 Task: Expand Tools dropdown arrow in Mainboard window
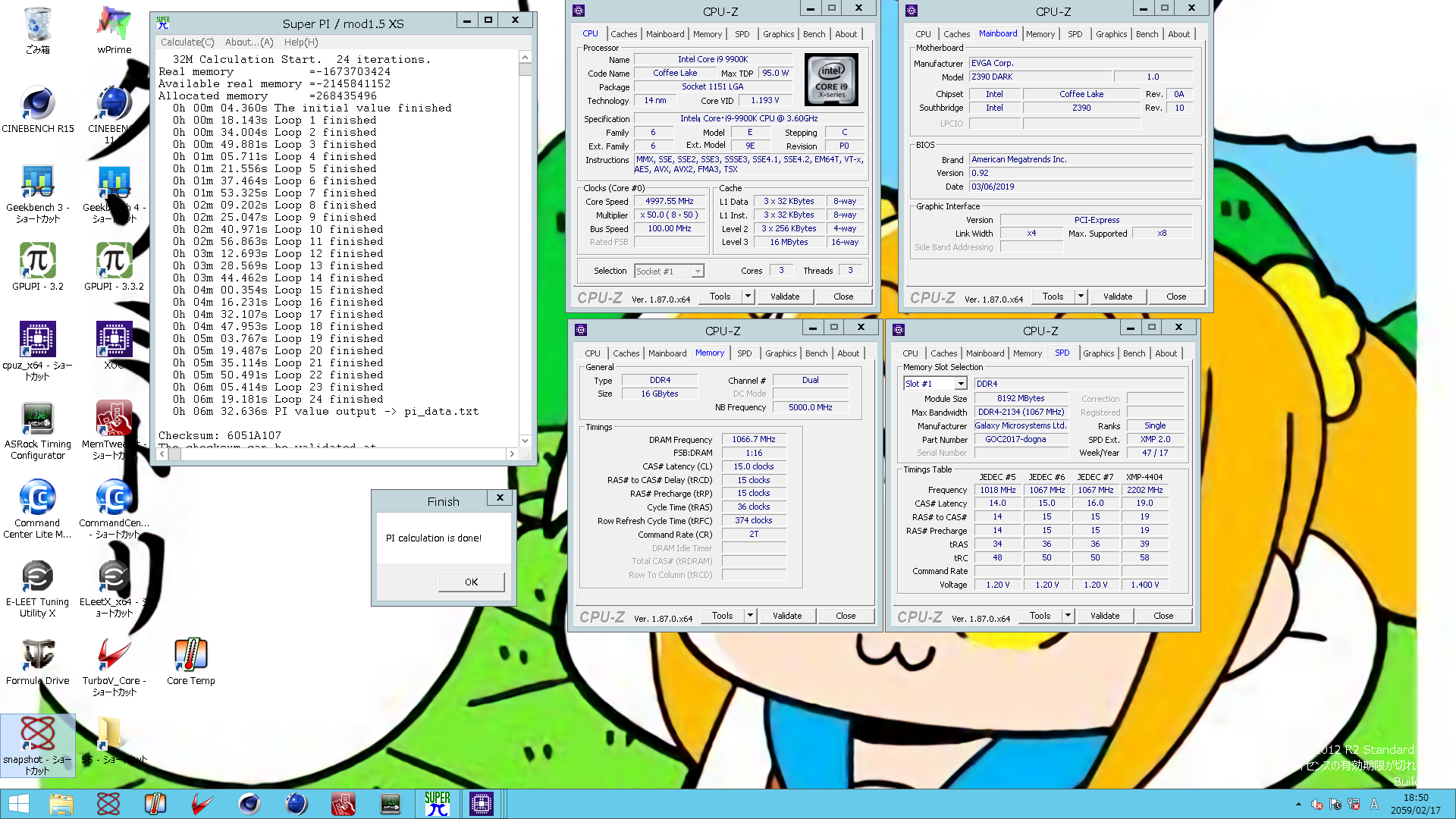pyautogui.click(x=1081, y=297)
